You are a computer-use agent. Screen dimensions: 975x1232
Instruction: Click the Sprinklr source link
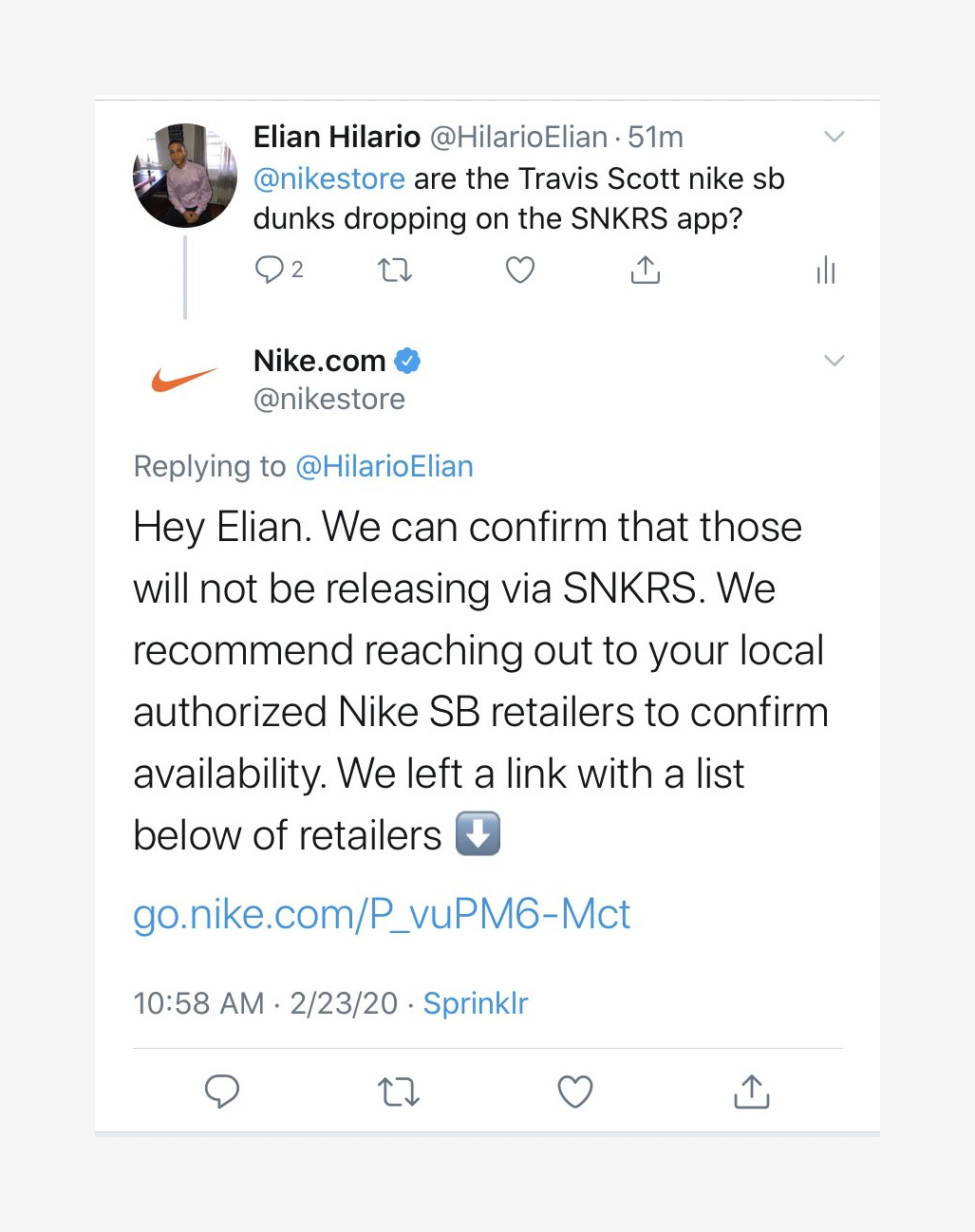(x=475, y=1003)
